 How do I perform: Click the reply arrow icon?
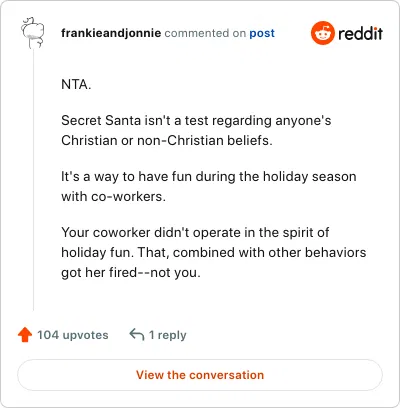click(137, 335)
